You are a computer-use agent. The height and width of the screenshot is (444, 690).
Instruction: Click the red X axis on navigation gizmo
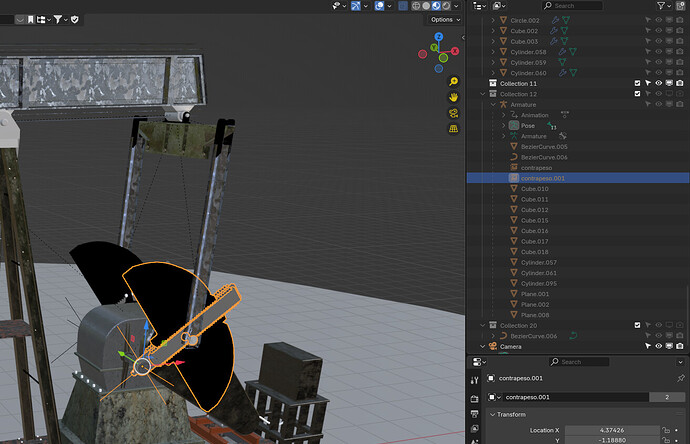tap(455, 51)
